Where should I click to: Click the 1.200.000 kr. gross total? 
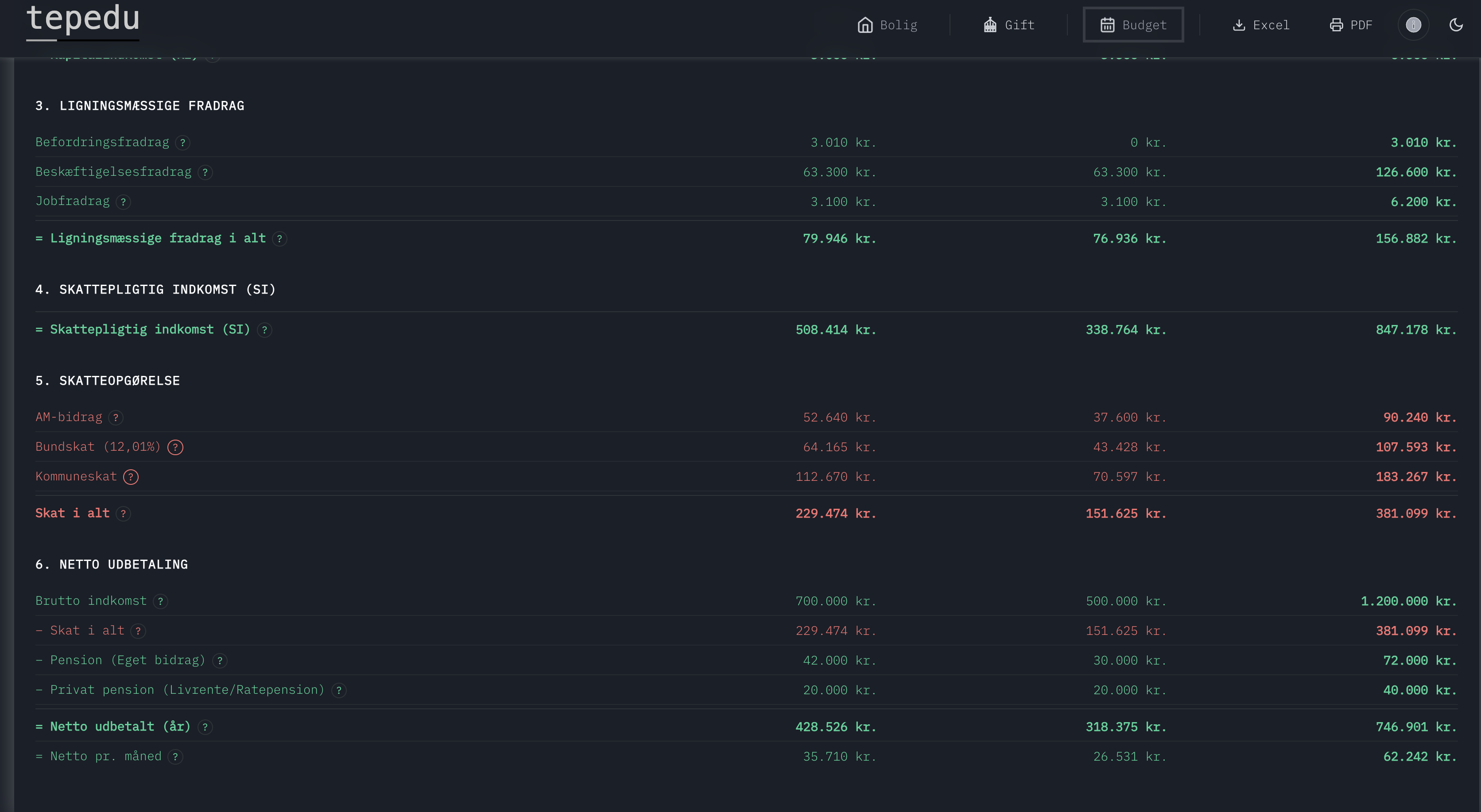tap(1408, 601)
